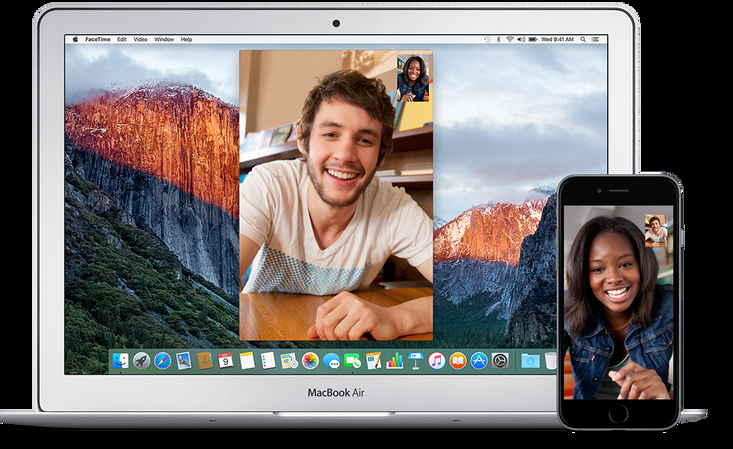Open the Edit menu
Viewport: 733px width, 449px height.
[x=122, y=39]
